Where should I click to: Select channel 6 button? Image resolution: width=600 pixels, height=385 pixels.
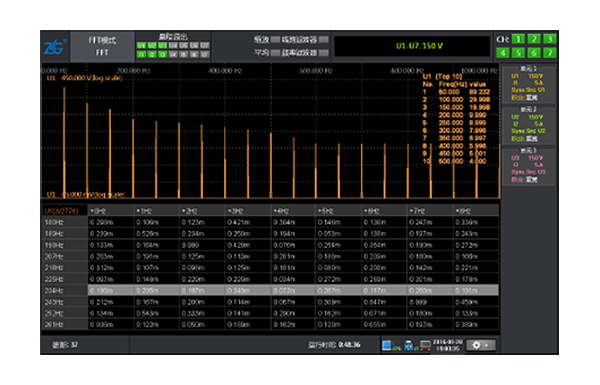point(534,53)
